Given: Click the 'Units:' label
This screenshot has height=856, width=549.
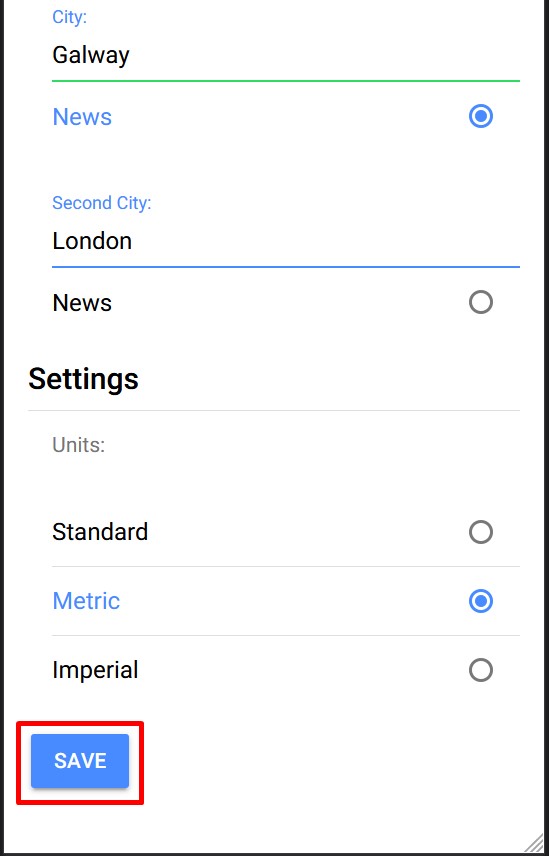Looking at the screenshot, I should coord(78,445).
